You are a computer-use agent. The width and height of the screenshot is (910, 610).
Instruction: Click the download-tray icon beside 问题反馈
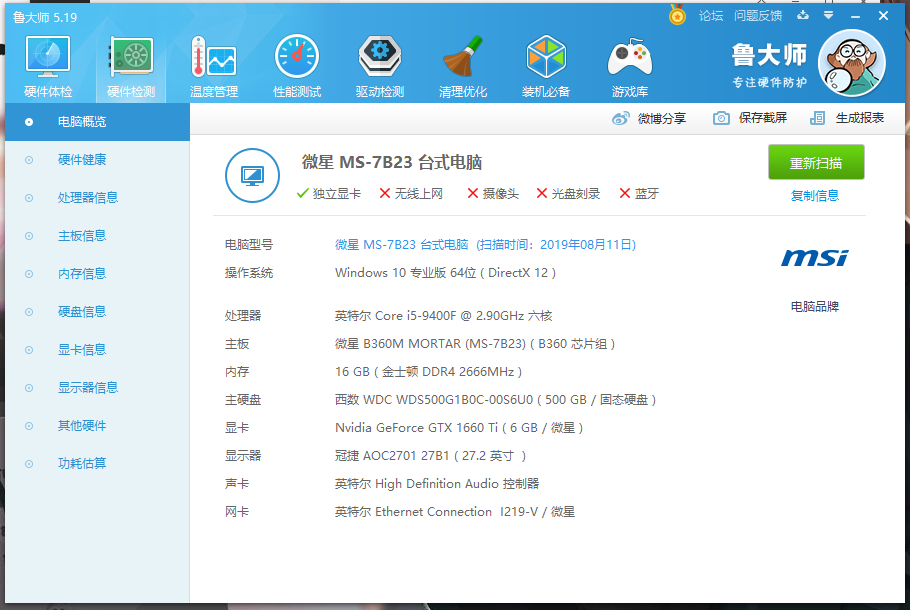pos(803,15)
